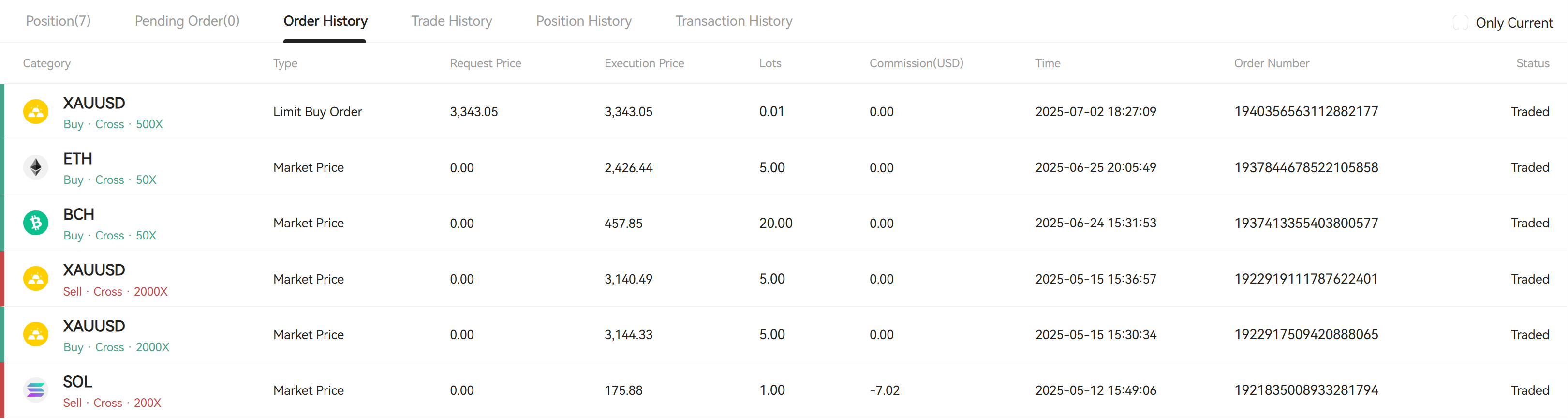Click the green BCH coin icon
The width and height of the screenshot is (1568, 419).
(36, 223)
